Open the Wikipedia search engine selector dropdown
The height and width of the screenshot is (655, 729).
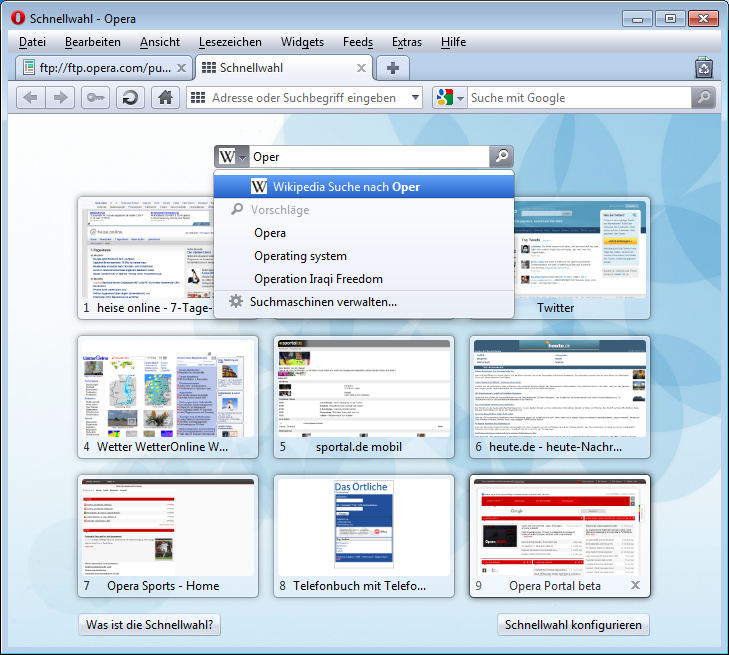pos(232,157)
